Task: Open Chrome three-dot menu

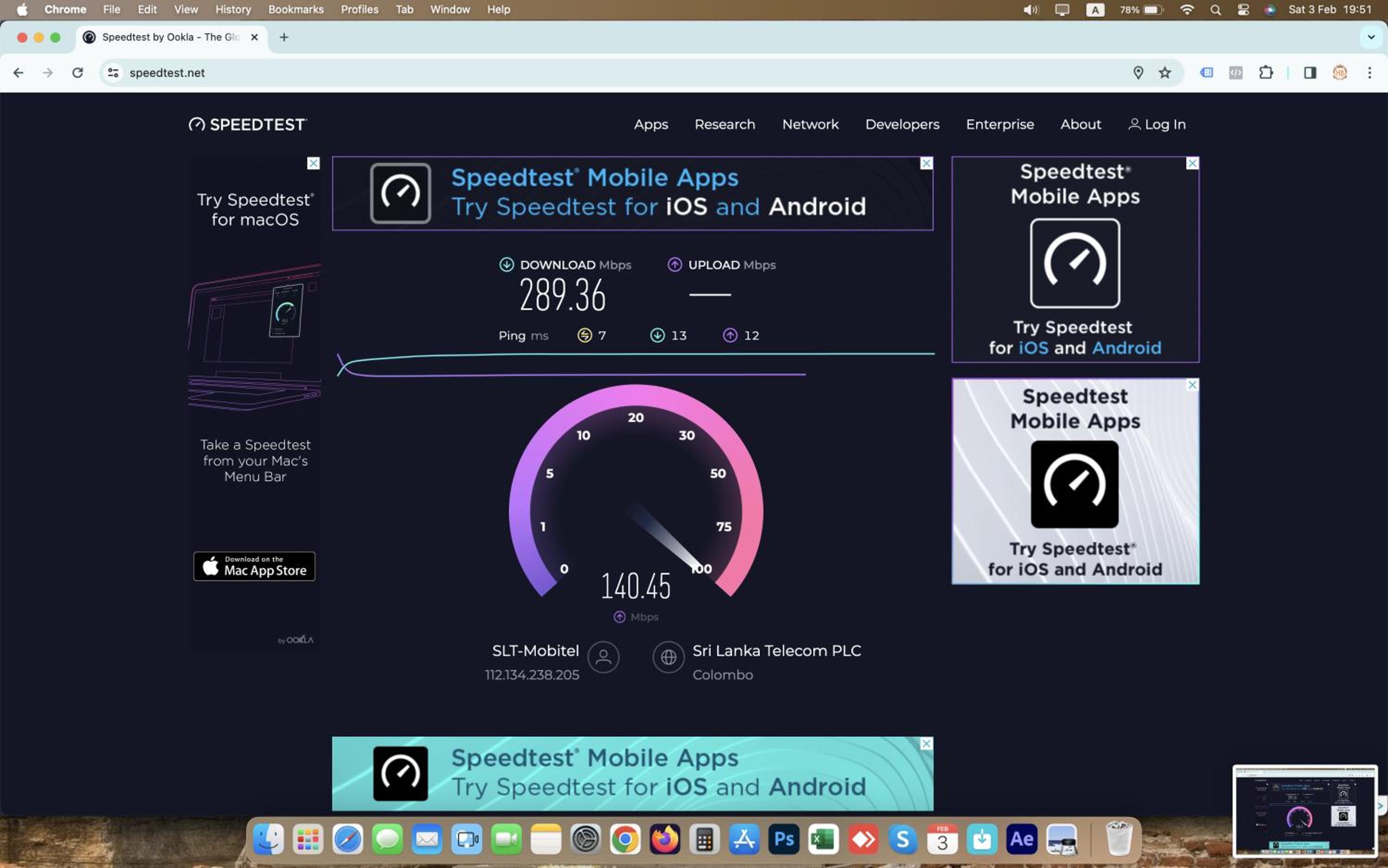Action: coord(1369,73)
